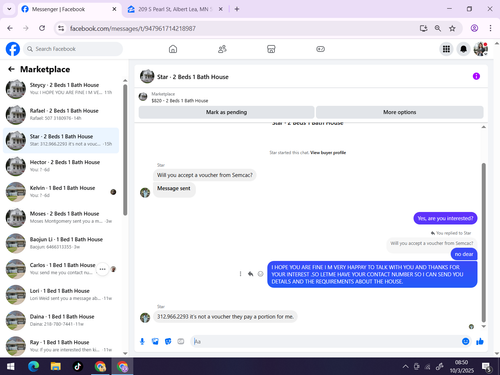The height and width of the screenshot is (375, 500).
Task: Open Steycy conversation
Action: [x=61, y=89]
